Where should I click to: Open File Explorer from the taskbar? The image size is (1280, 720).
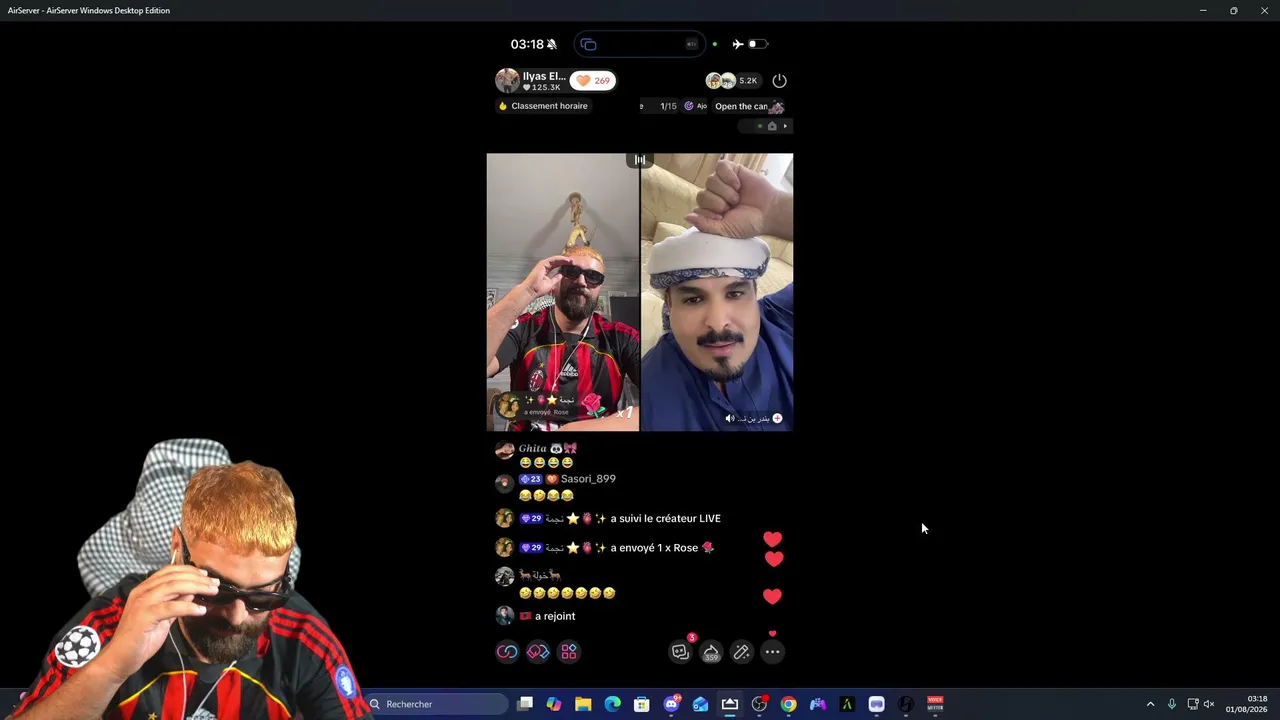(583, 704)
